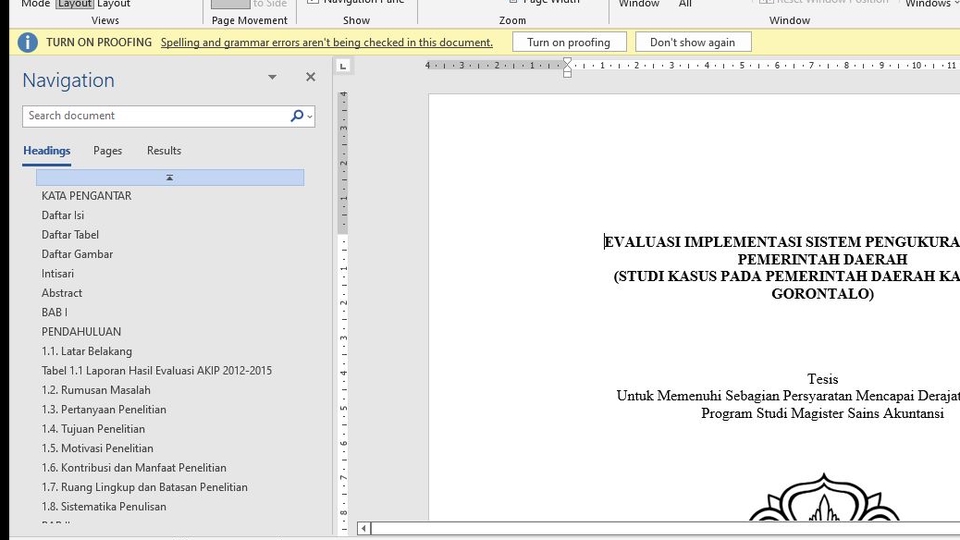This screenshot has height=540, width=960.
Task: Click the left indent marker on ruler
Action: point(568,73)
